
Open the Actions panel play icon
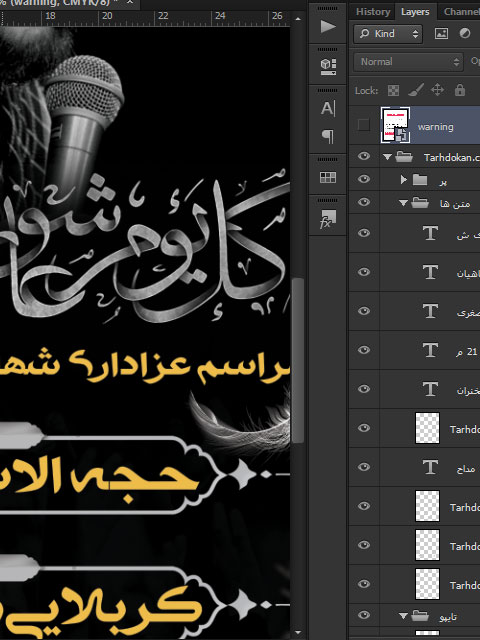pos(328,27)
